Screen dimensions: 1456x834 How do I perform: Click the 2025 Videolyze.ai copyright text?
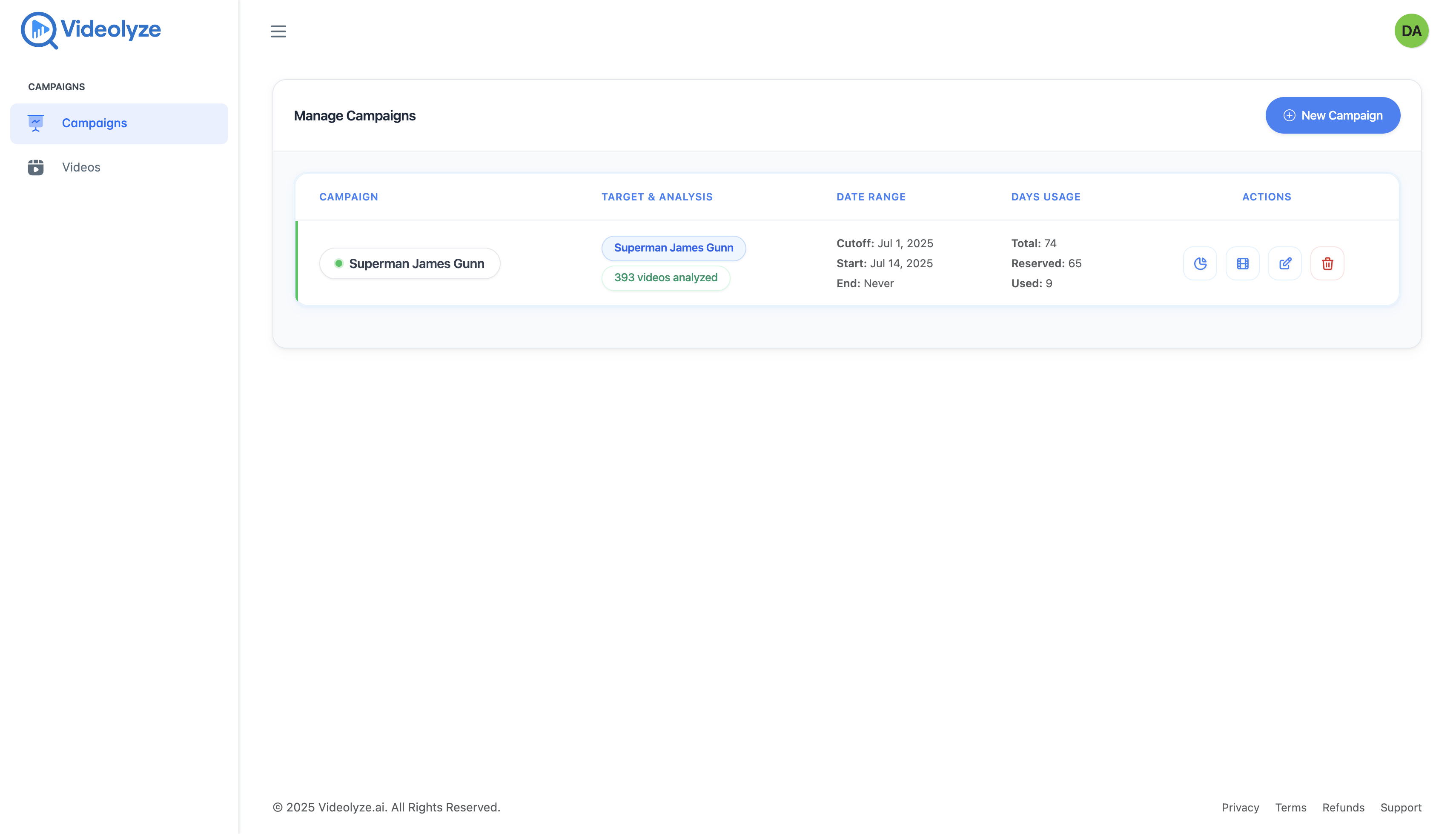tap(386, 808)
